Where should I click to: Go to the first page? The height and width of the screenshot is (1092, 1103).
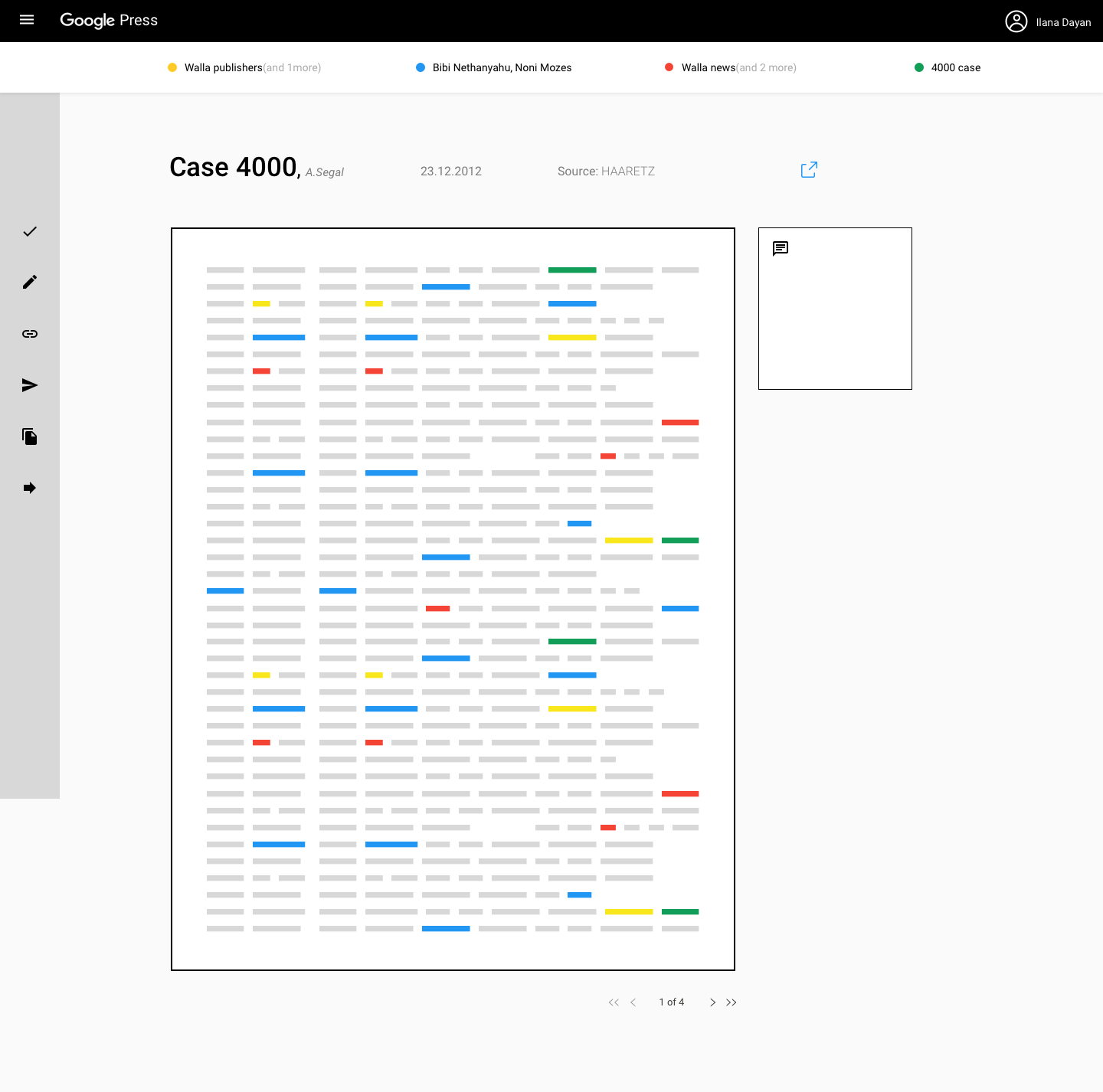614,1002
